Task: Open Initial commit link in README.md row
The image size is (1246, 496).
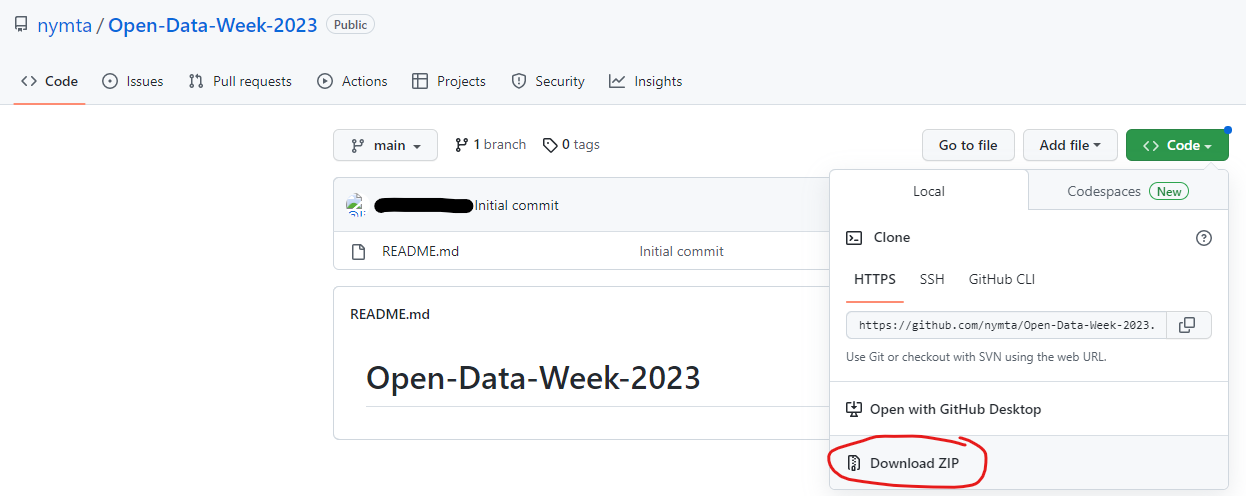Action: point(682,251)
